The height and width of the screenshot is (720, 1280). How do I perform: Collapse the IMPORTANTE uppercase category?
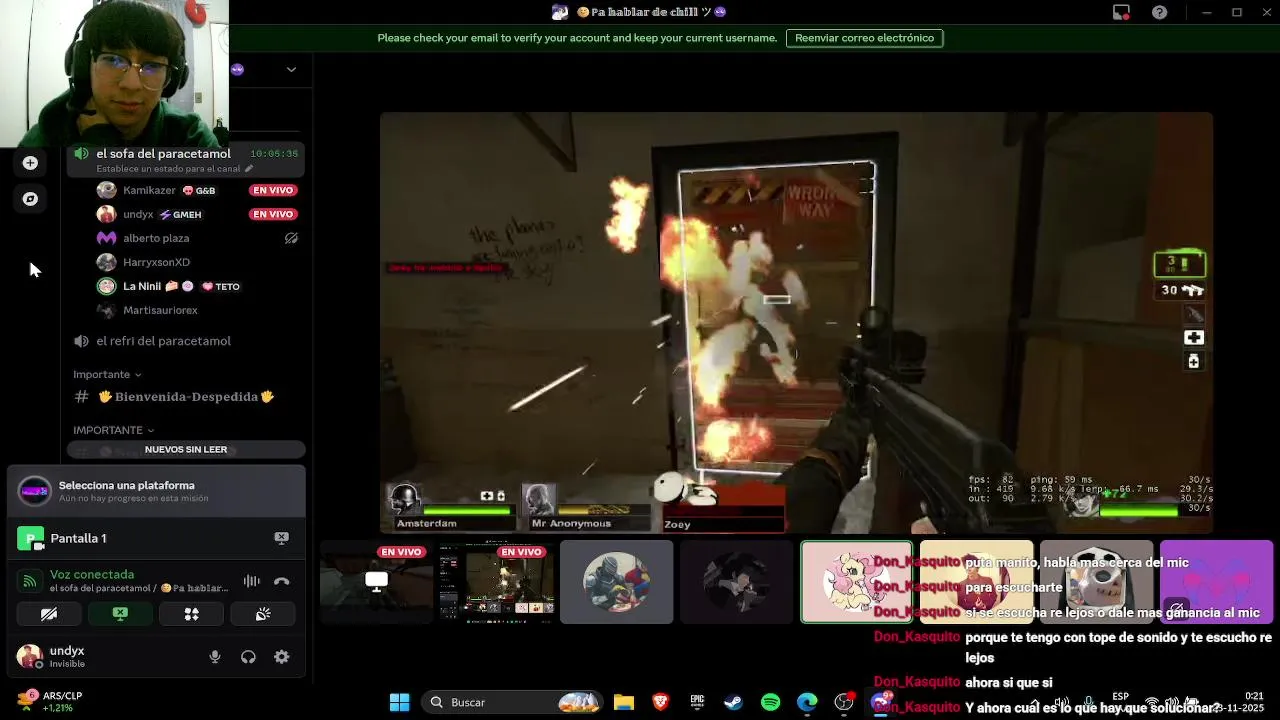[x=113, y=430]
